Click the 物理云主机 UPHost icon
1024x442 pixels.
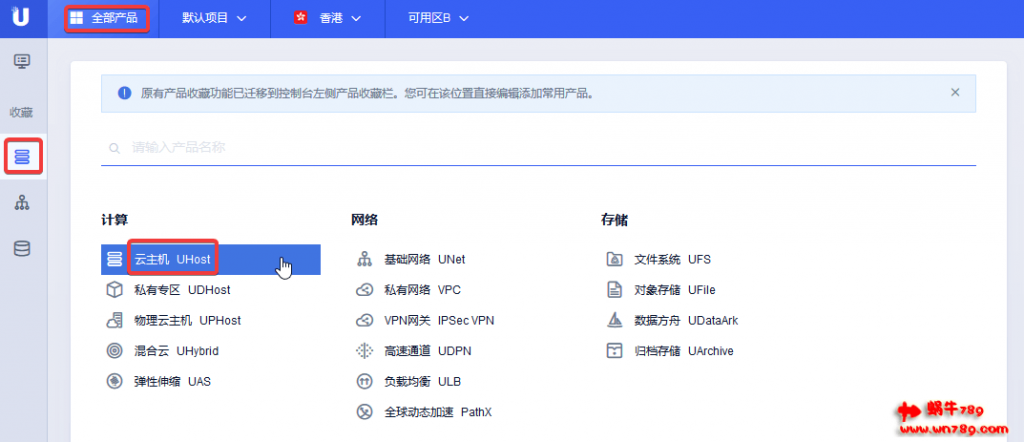click(x=114, y=320)
